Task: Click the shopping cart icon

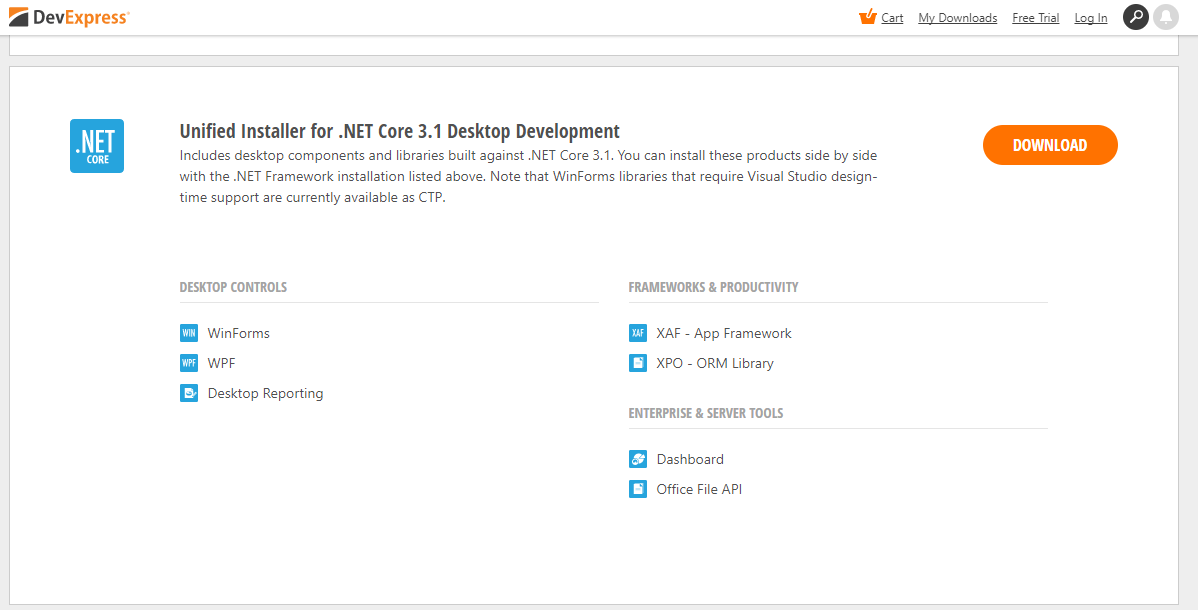Action: pyautogui.click(x=867, y=16)
